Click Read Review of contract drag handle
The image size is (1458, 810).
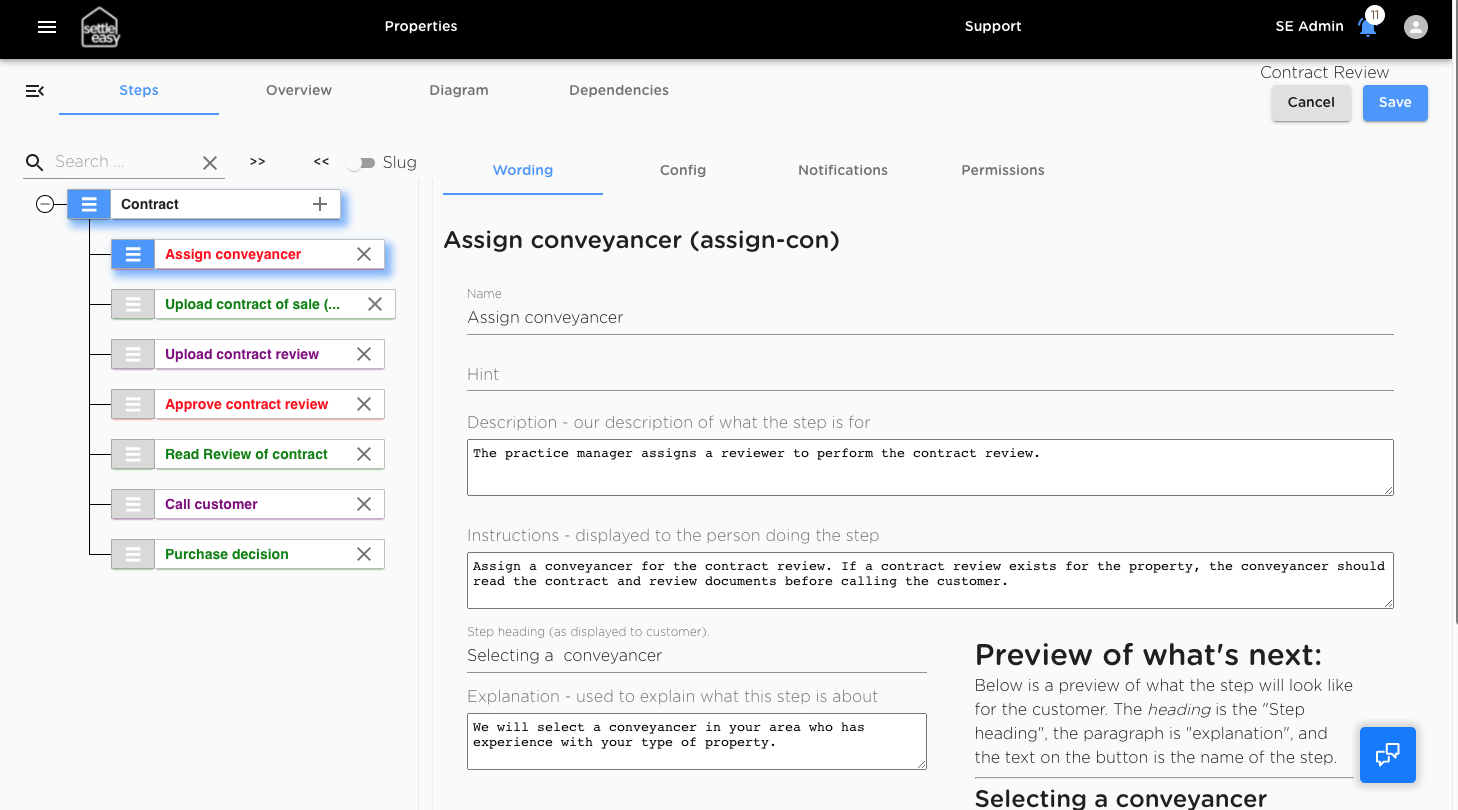133,454
